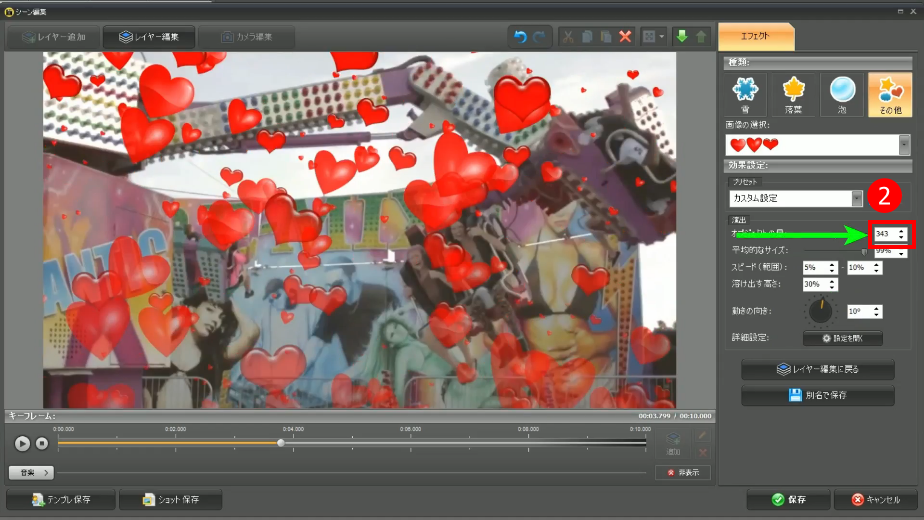
Task: Click the 設定を開く advanced settings button
Action: (842, 338)
